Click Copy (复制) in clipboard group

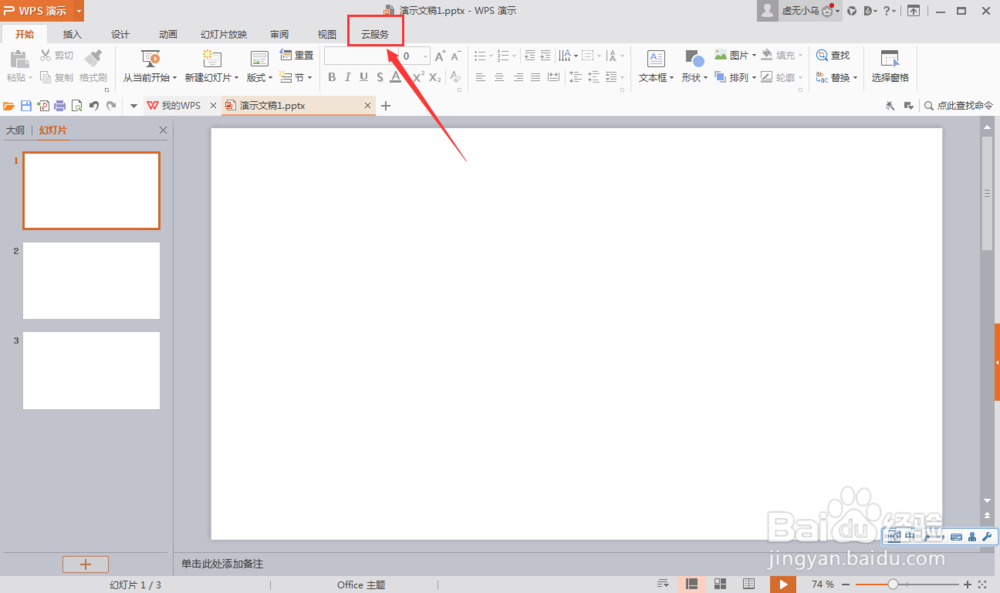pos(56,77)
